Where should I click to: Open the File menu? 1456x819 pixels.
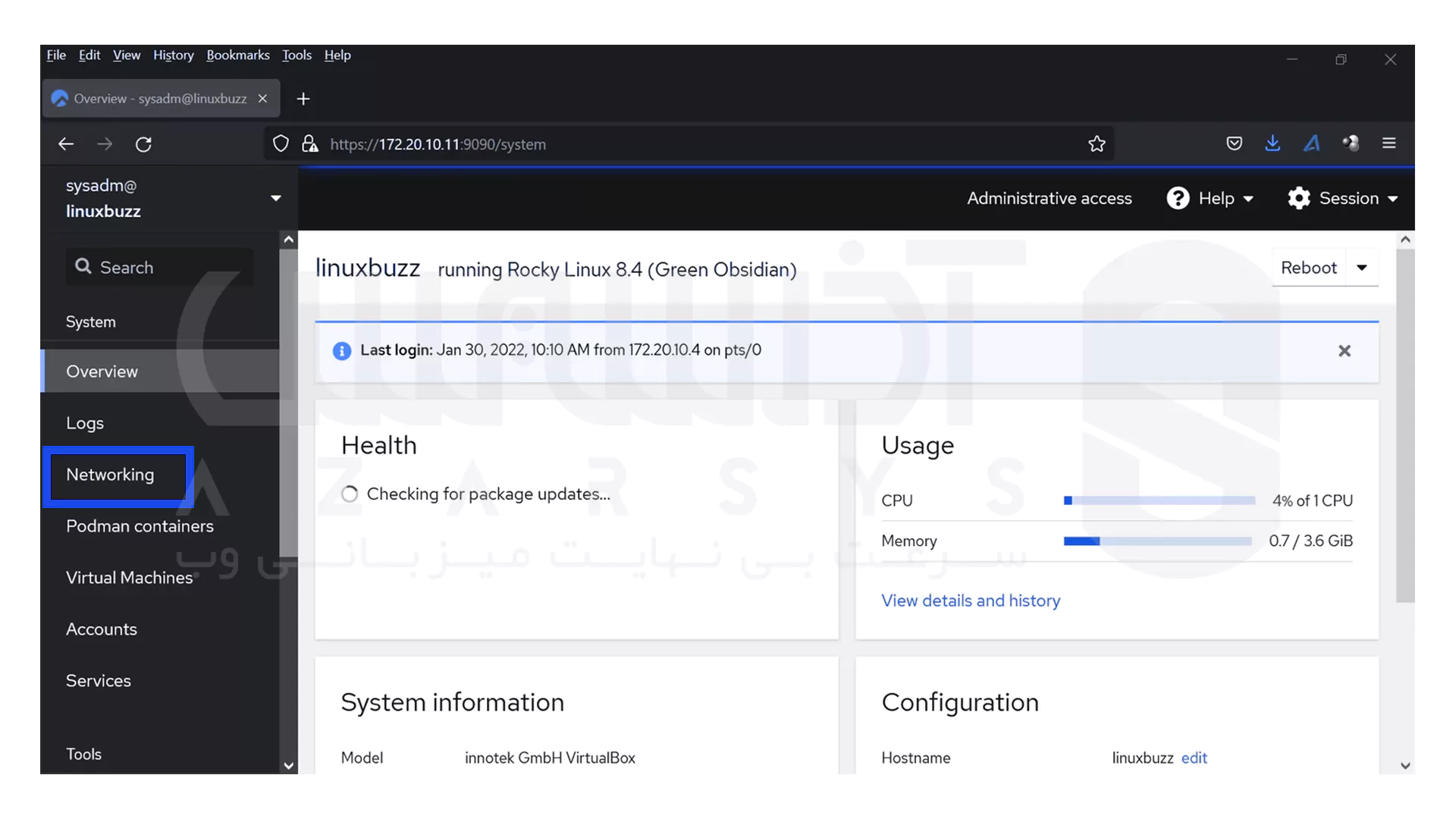56,55
